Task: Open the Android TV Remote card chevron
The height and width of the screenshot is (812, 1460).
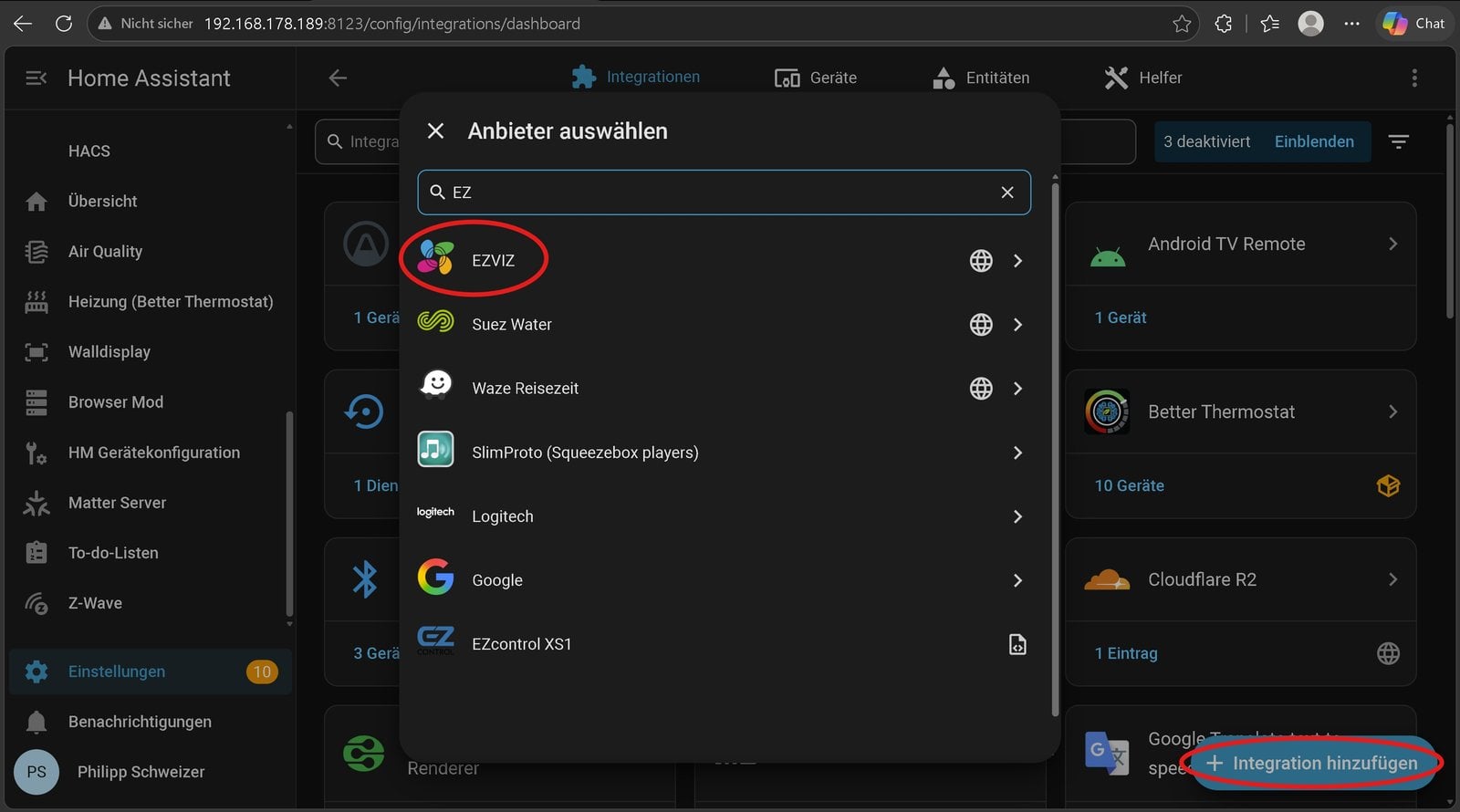Action: point(1392,244)
